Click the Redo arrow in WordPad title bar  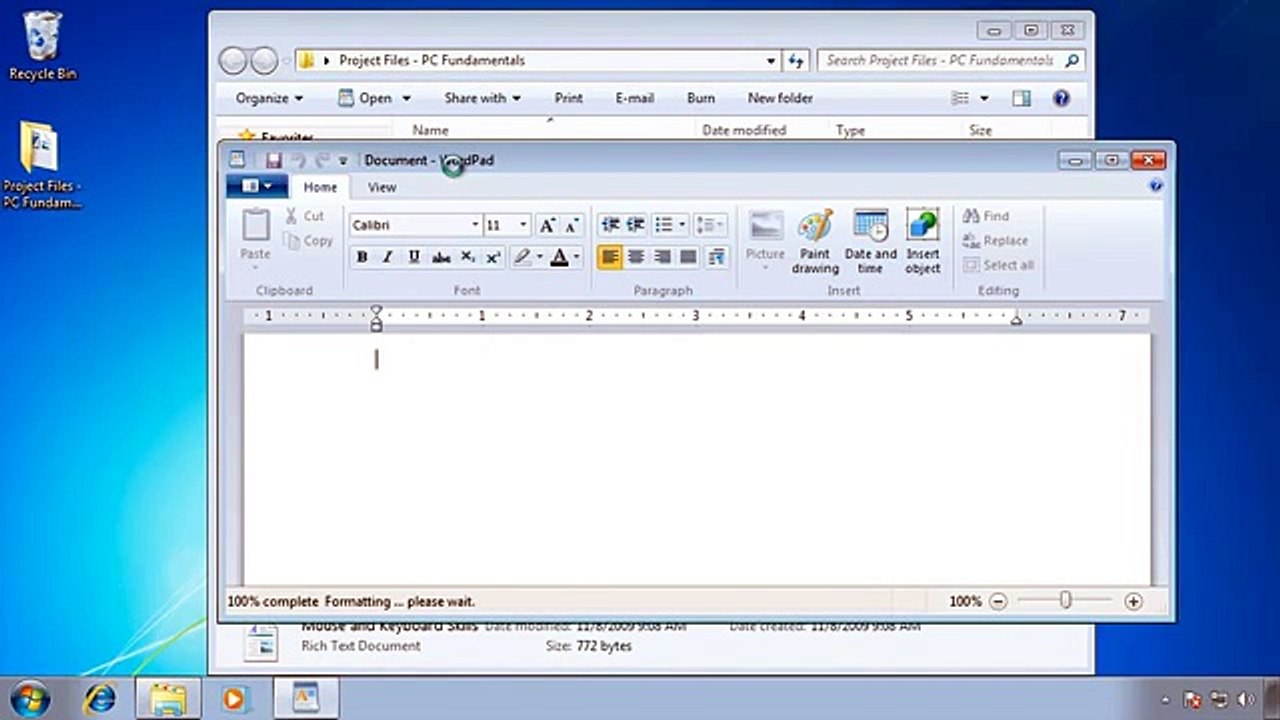tap(322, 160)
